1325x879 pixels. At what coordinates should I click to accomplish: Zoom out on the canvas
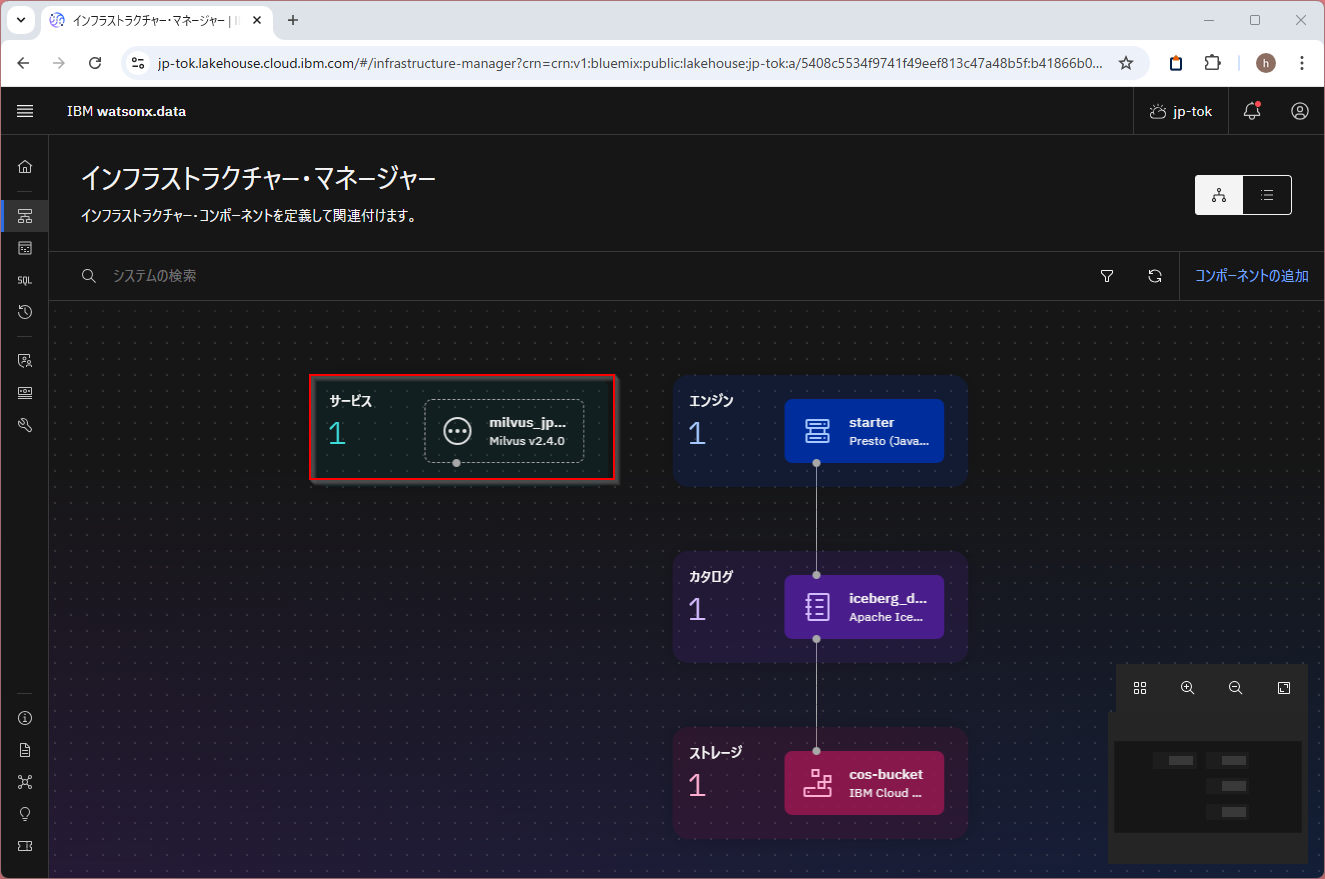click(1236, 688)
